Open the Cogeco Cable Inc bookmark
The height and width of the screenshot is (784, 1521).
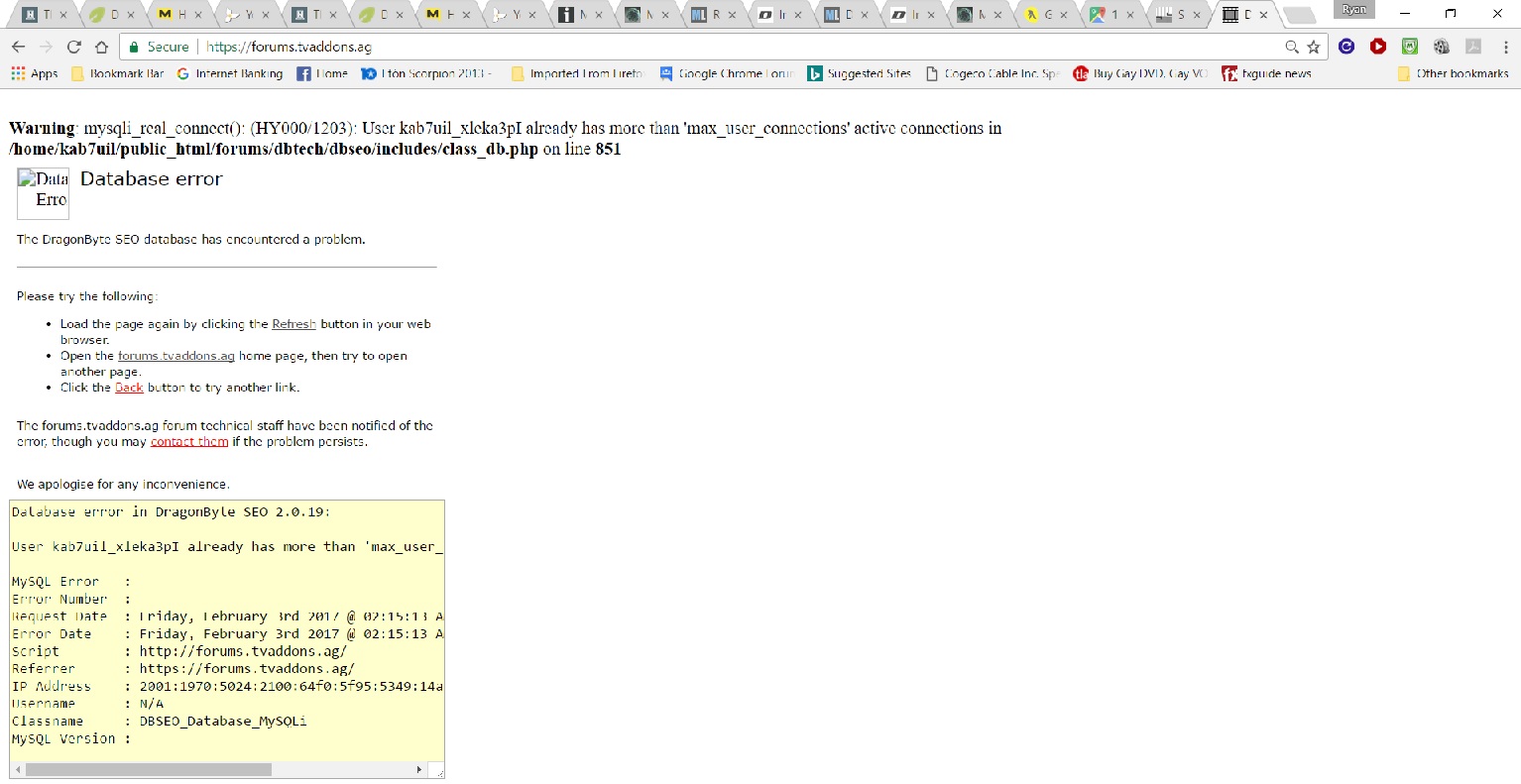(x=993, y=73)
